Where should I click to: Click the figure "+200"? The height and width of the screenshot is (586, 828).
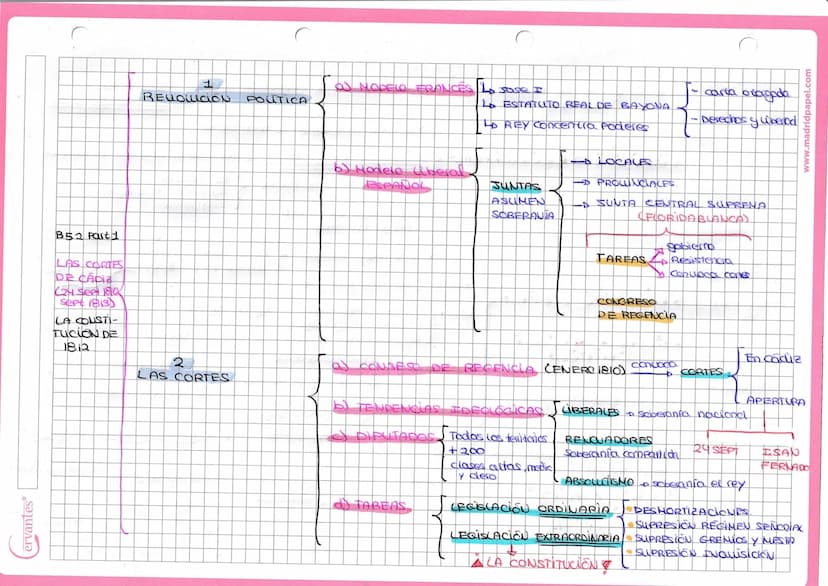click(466, 451)
